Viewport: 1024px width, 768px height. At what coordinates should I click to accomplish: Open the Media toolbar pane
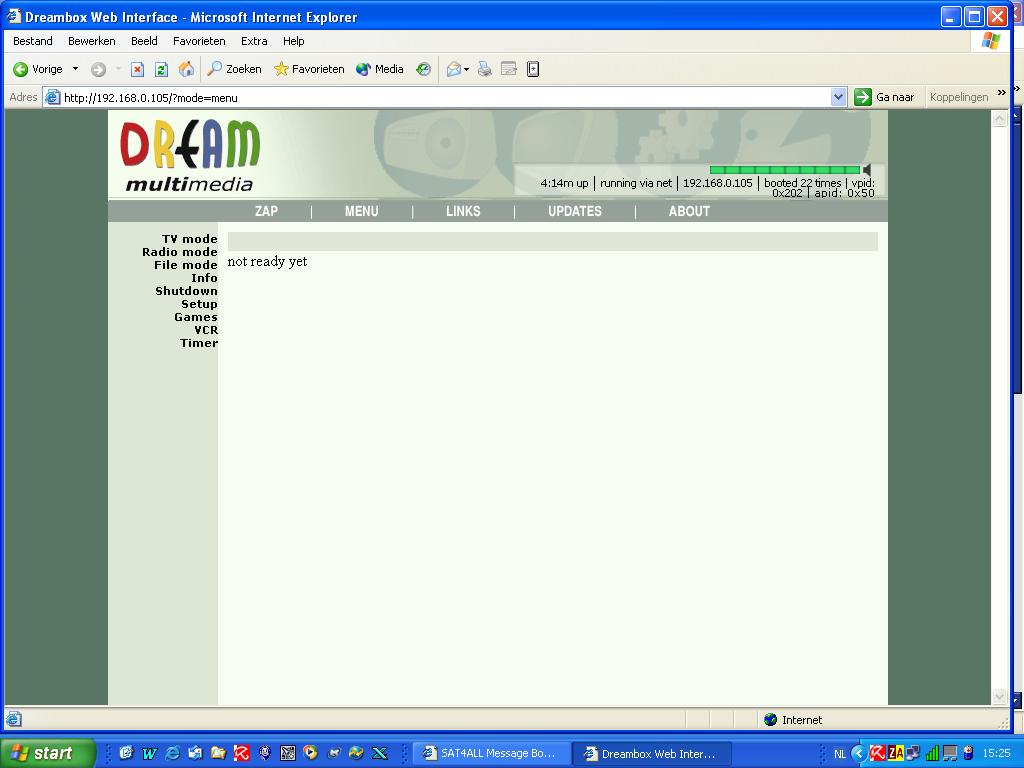[379, 69]
